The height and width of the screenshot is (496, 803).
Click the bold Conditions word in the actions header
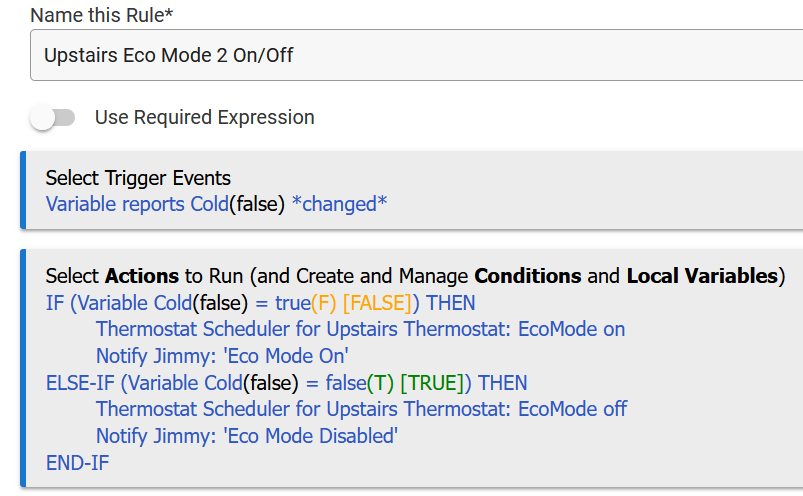tap(527, 276)
